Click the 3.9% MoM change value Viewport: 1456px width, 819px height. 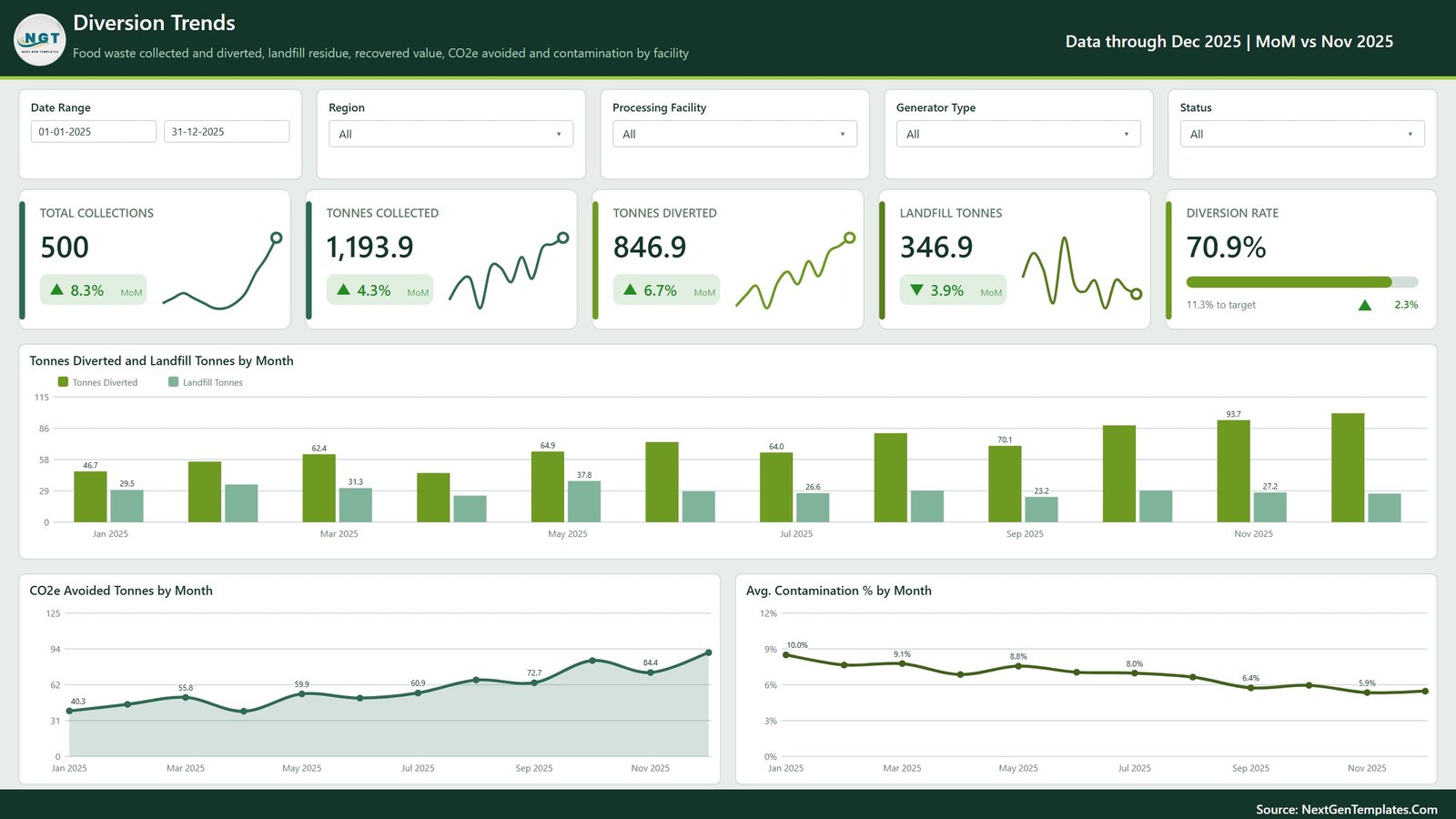tap(947, 290)
